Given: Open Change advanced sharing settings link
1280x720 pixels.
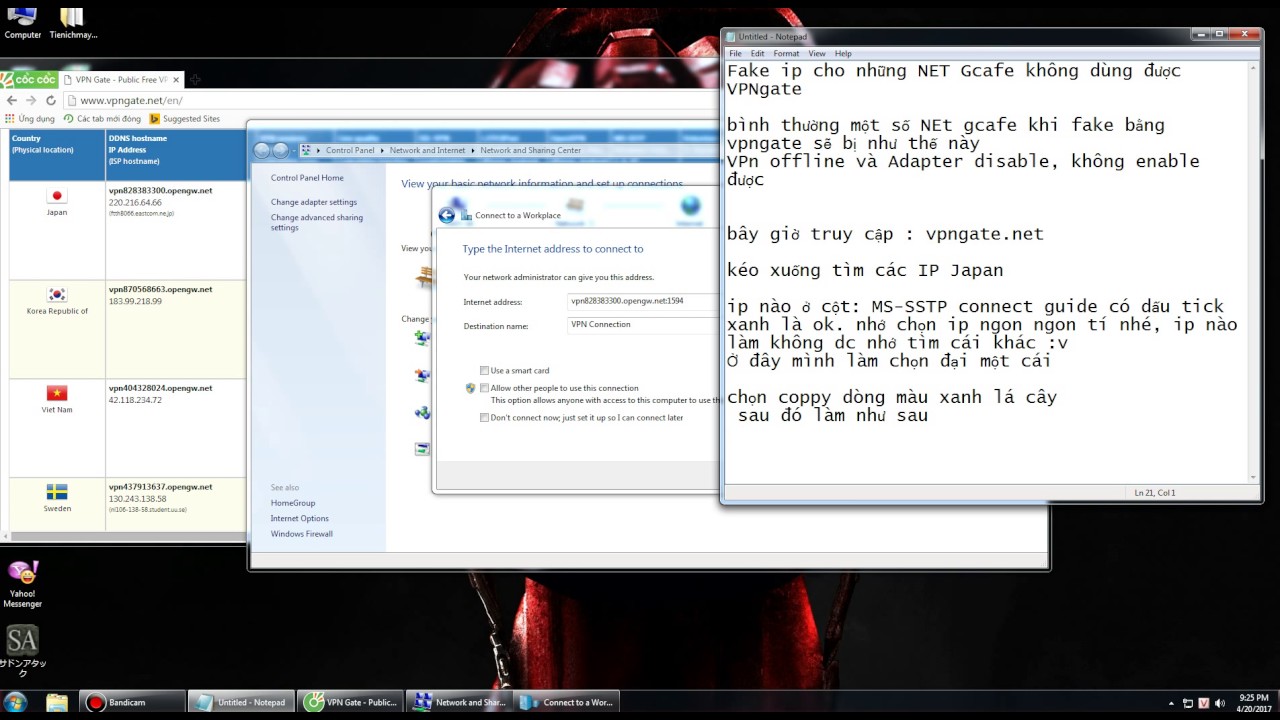Looking at the screenshot, I should pos(317,222).
